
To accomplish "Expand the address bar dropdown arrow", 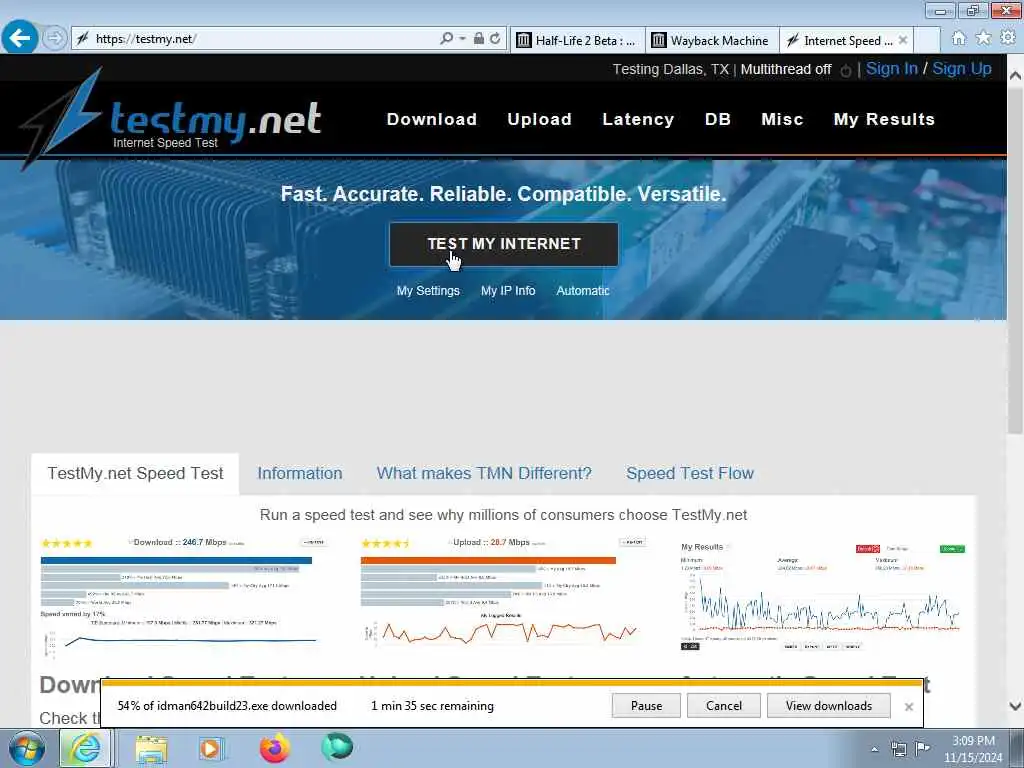I will coord(462,39).
